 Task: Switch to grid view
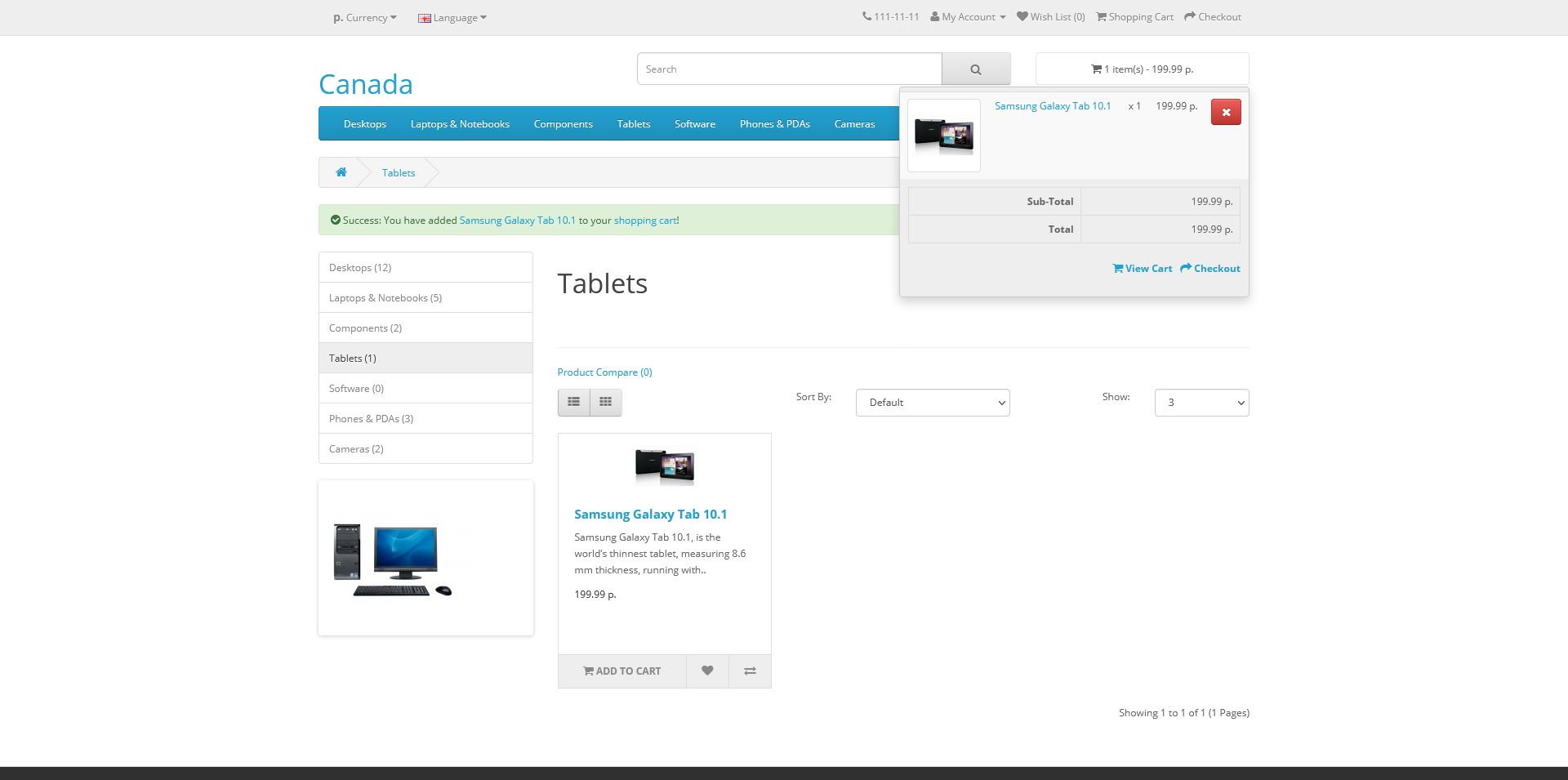(x=606, y=402)
